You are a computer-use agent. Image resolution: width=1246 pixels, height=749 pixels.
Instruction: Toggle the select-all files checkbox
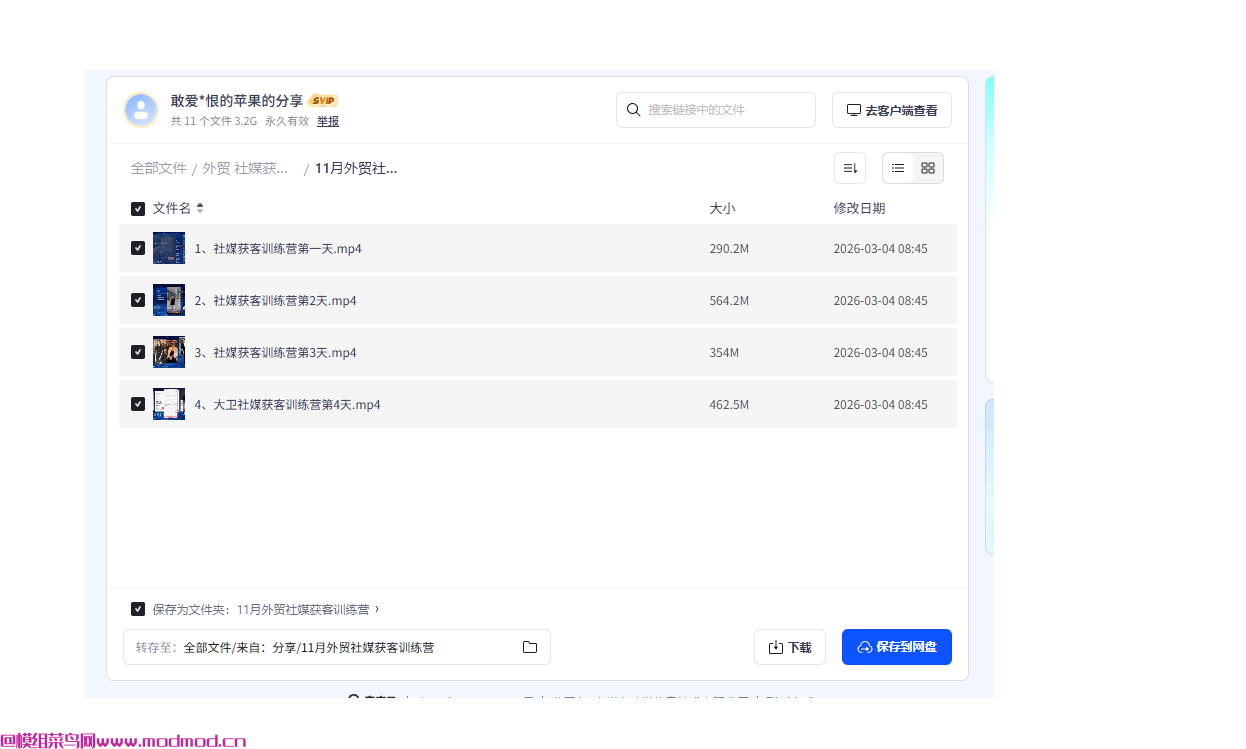138,209
